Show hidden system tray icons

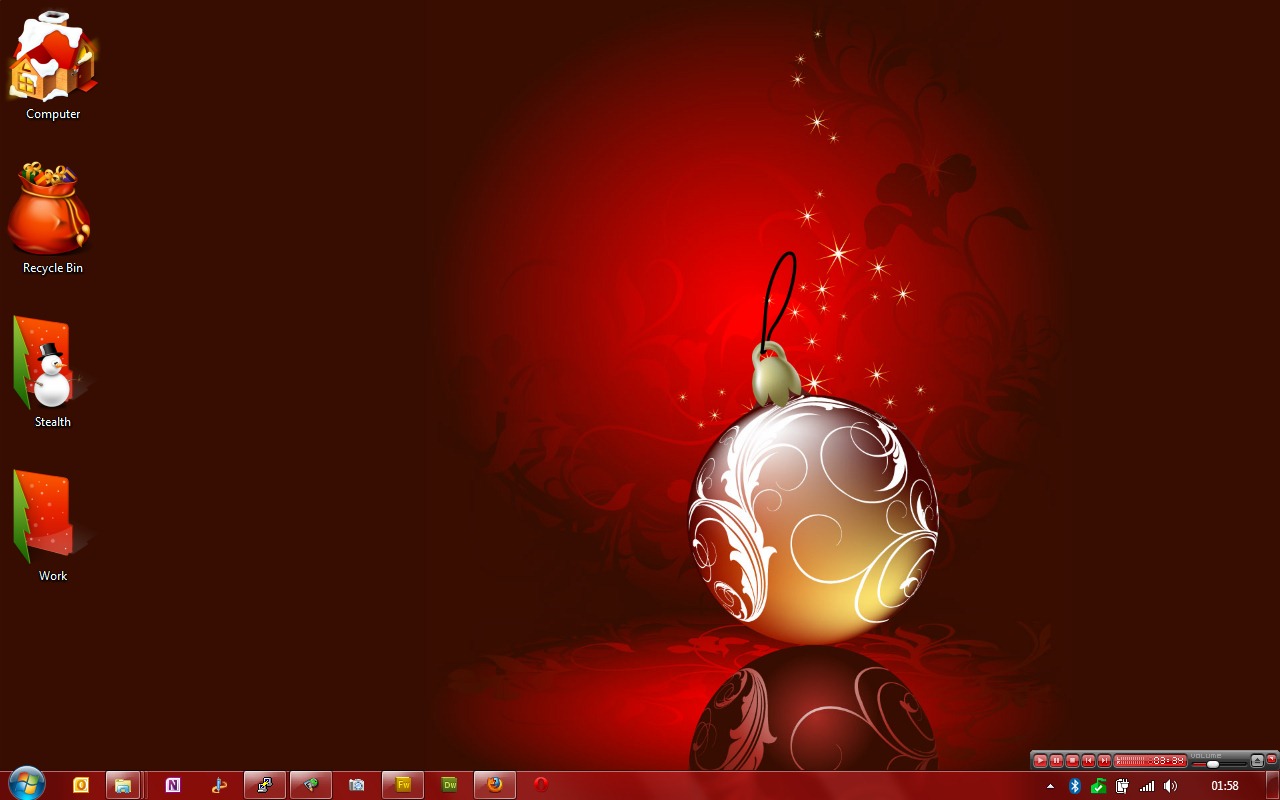pyautogui.click(x=1050, y=786)
